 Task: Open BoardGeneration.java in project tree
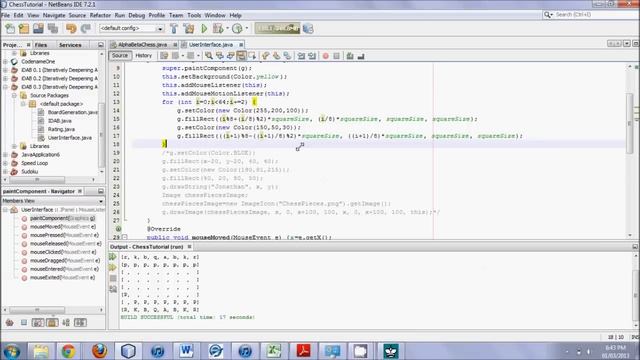coord(73,112)
